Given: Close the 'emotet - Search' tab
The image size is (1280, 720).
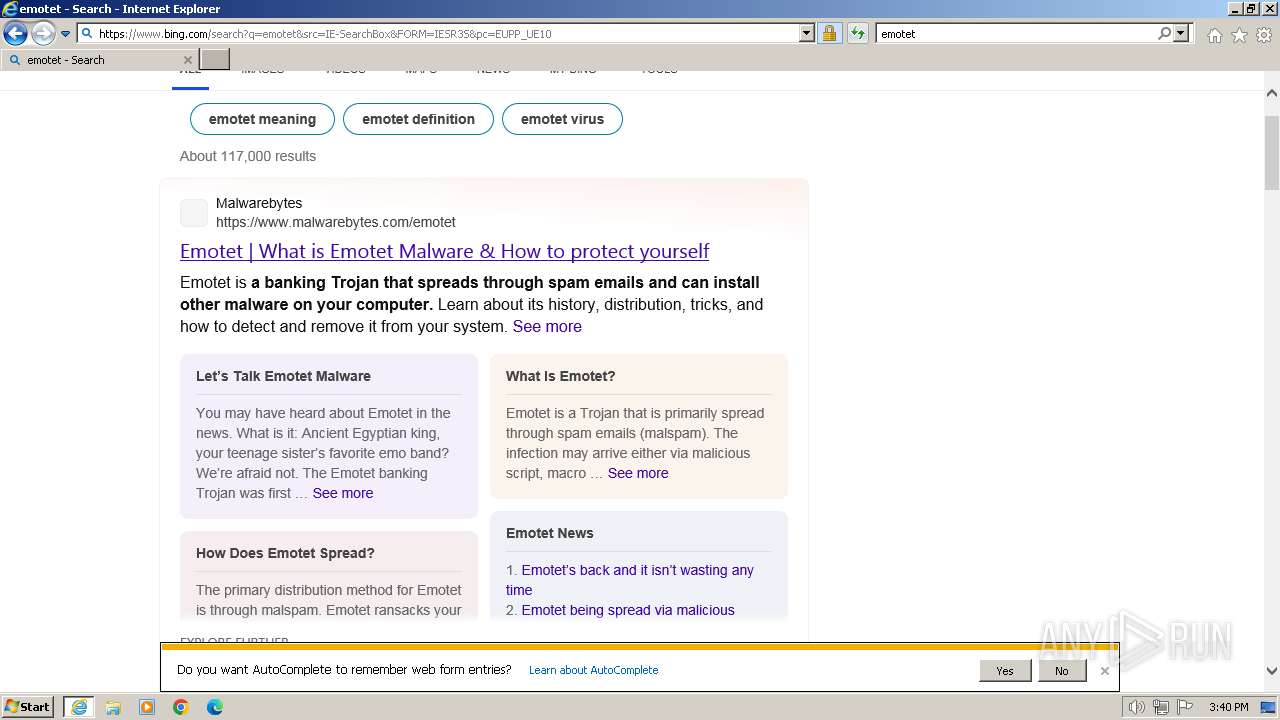Looking at the screenshot, I should pyautogui.click(x=187, y=60).
